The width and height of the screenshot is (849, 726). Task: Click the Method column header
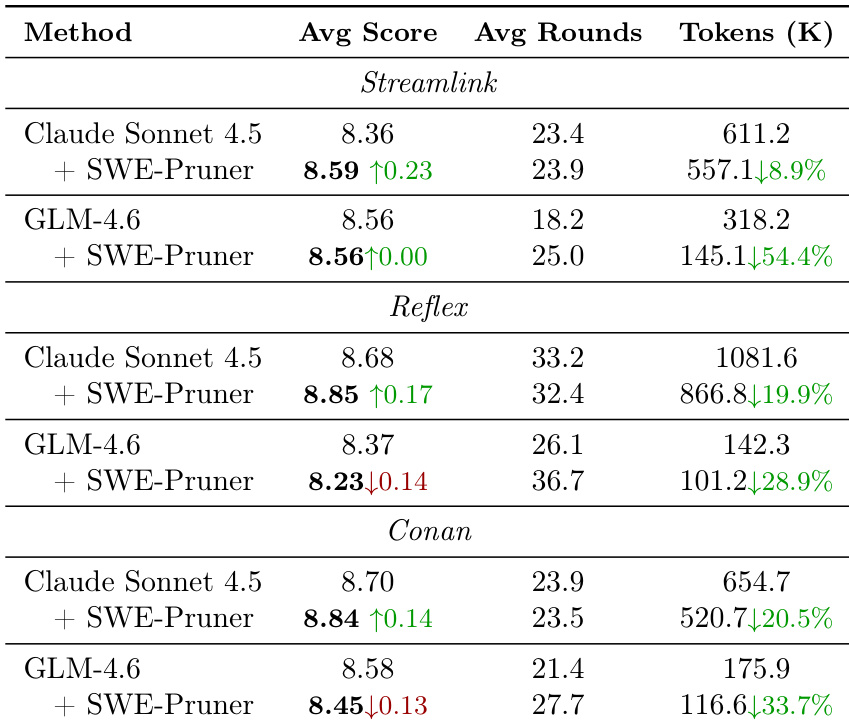(x=78, y=32)
